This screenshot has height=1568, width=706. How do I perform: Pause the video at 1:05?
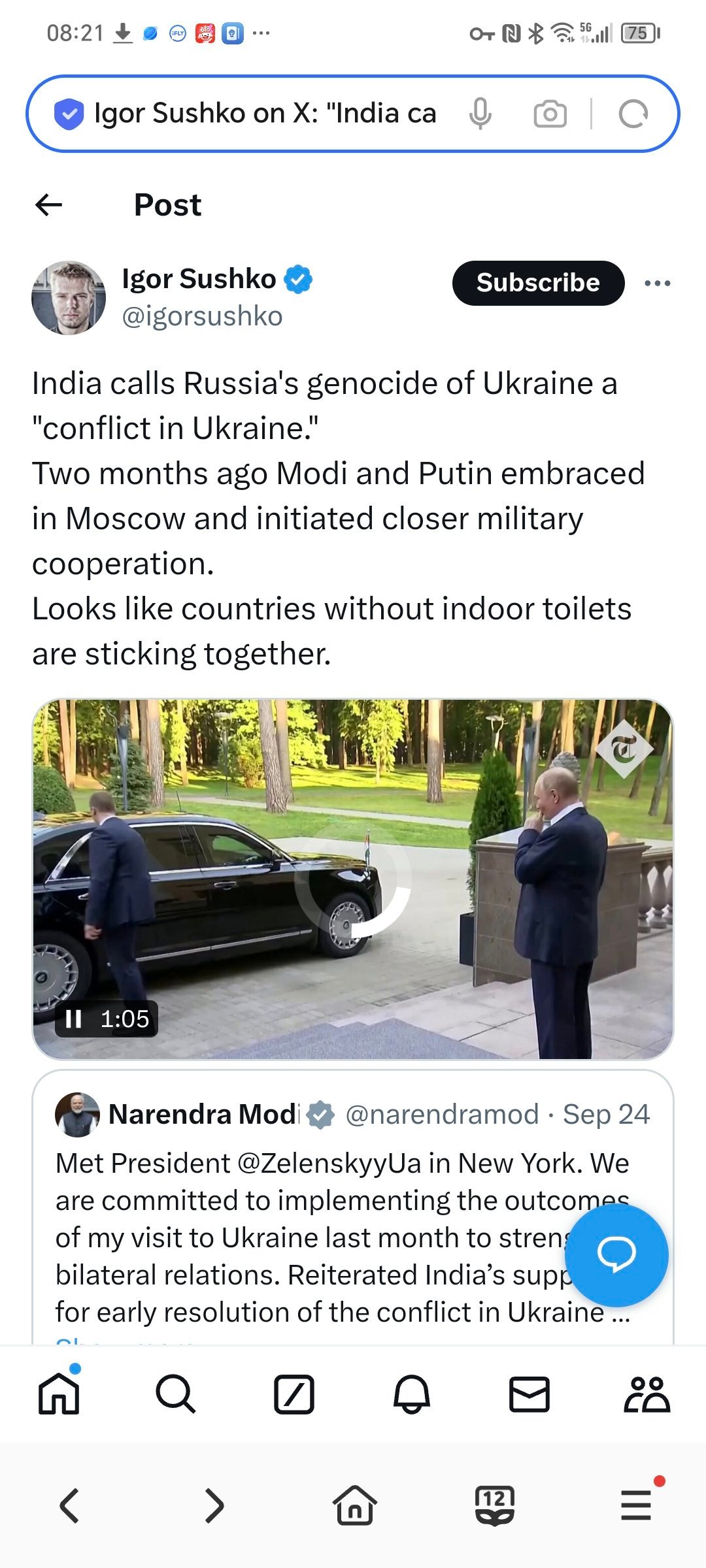click(74, 1019)
